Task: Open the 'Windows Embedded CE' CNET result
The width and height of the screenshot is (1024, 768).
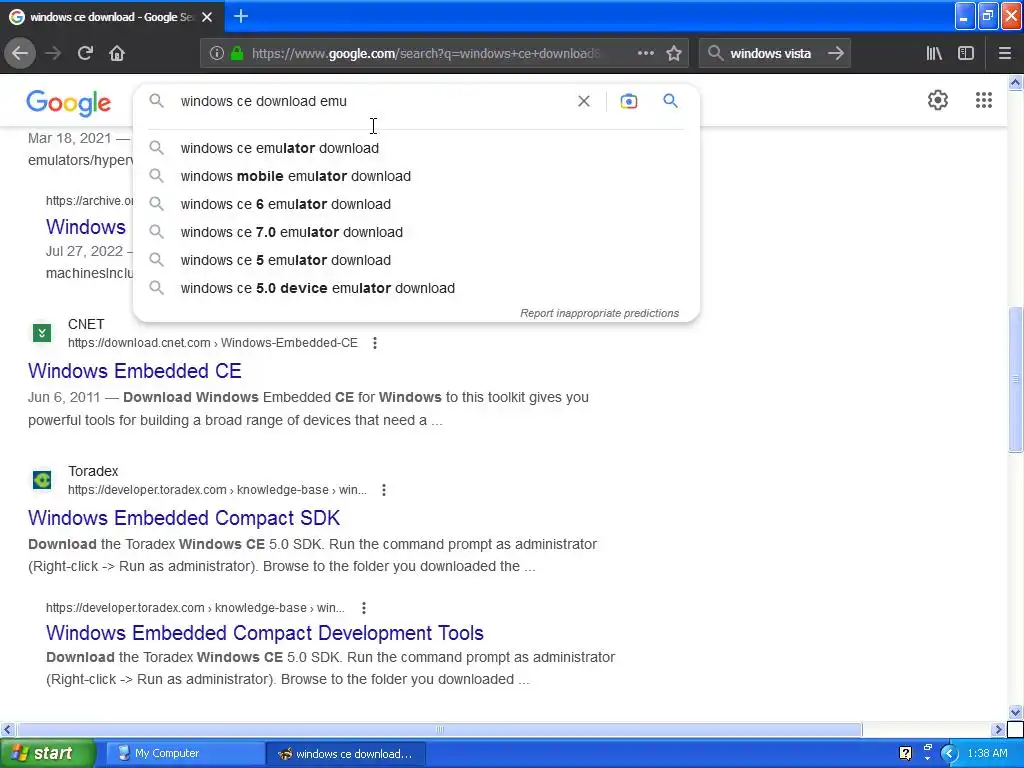Action: [x=135, y=371]
